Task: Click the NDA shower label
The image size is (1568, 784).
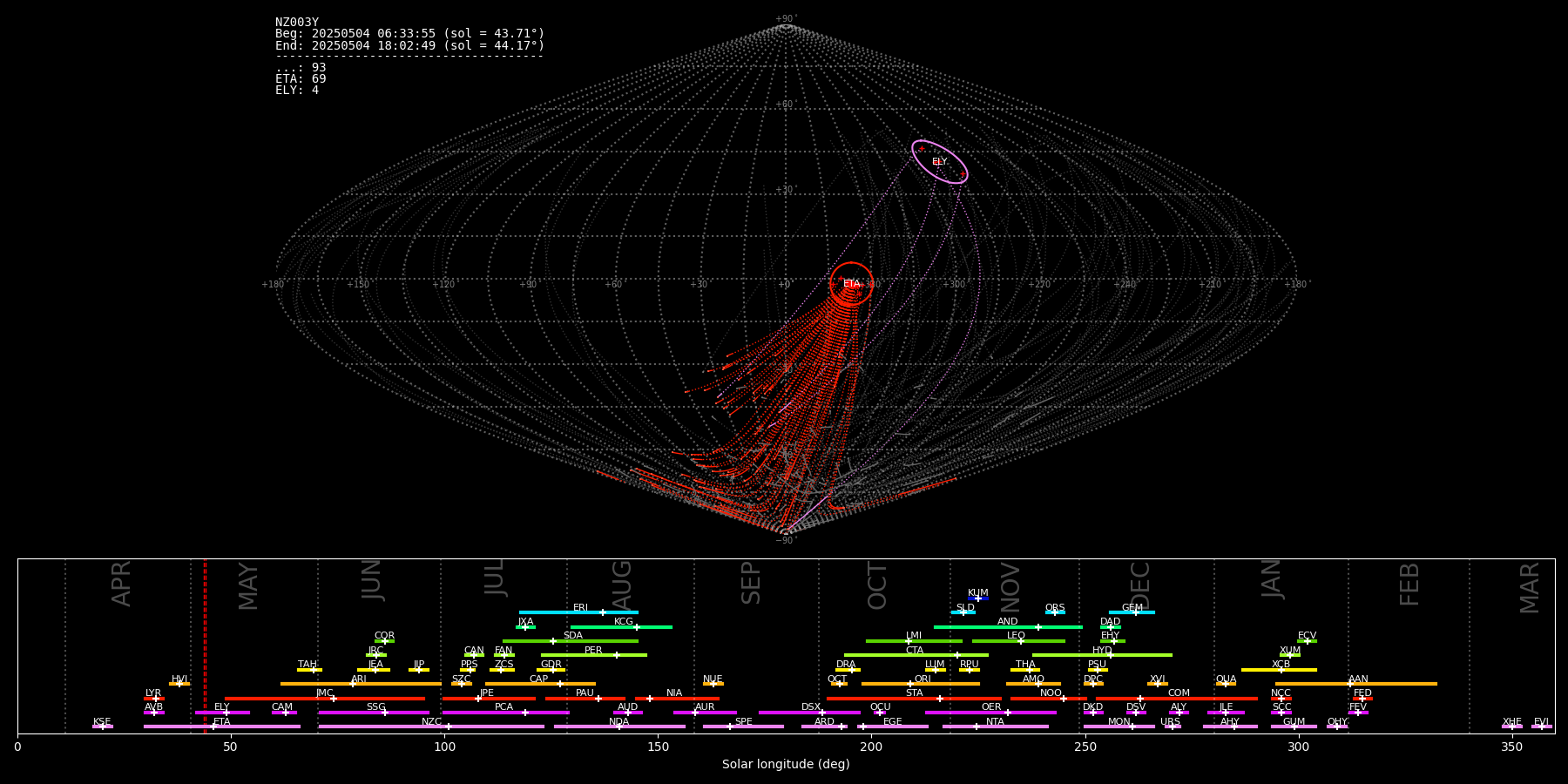Action: coord(618,722)
